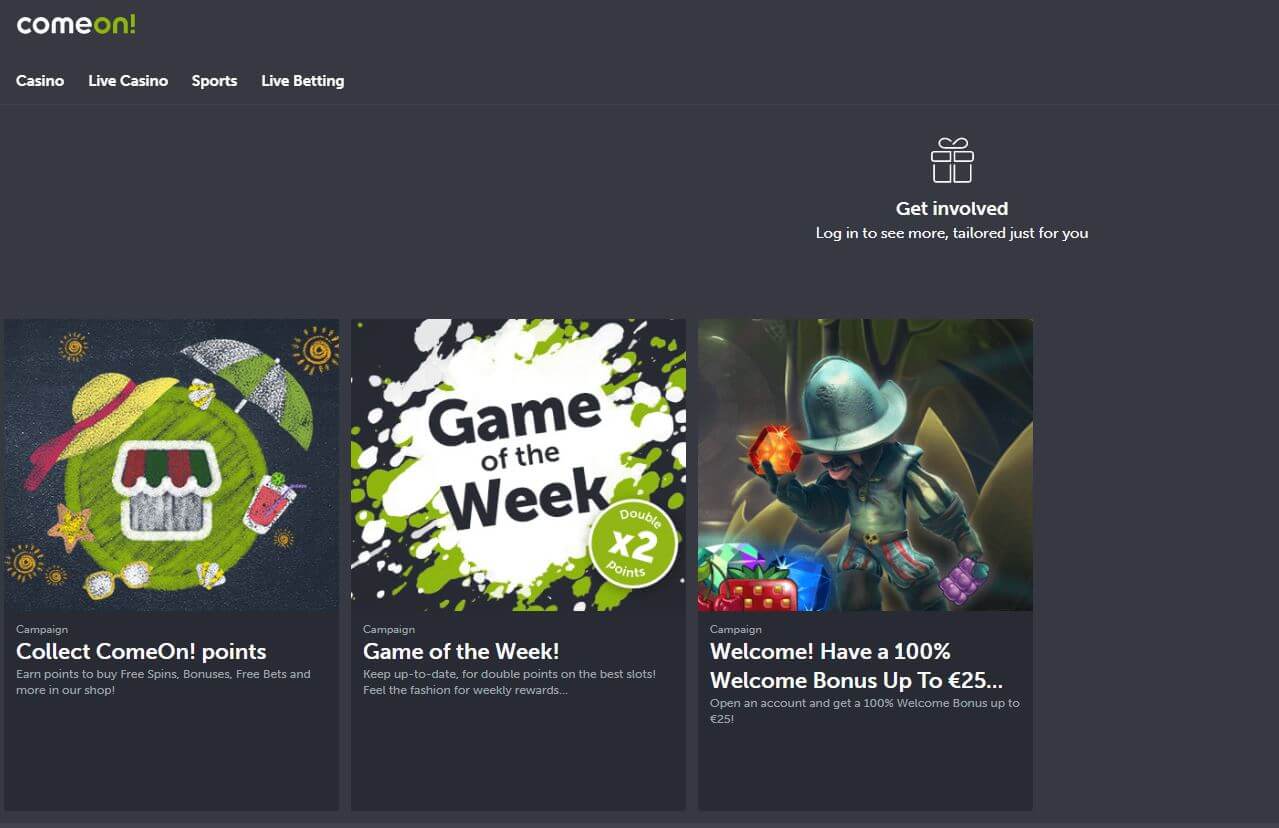Click the red gem held by the explorer
1279x828 pixels.
point(776,451)
